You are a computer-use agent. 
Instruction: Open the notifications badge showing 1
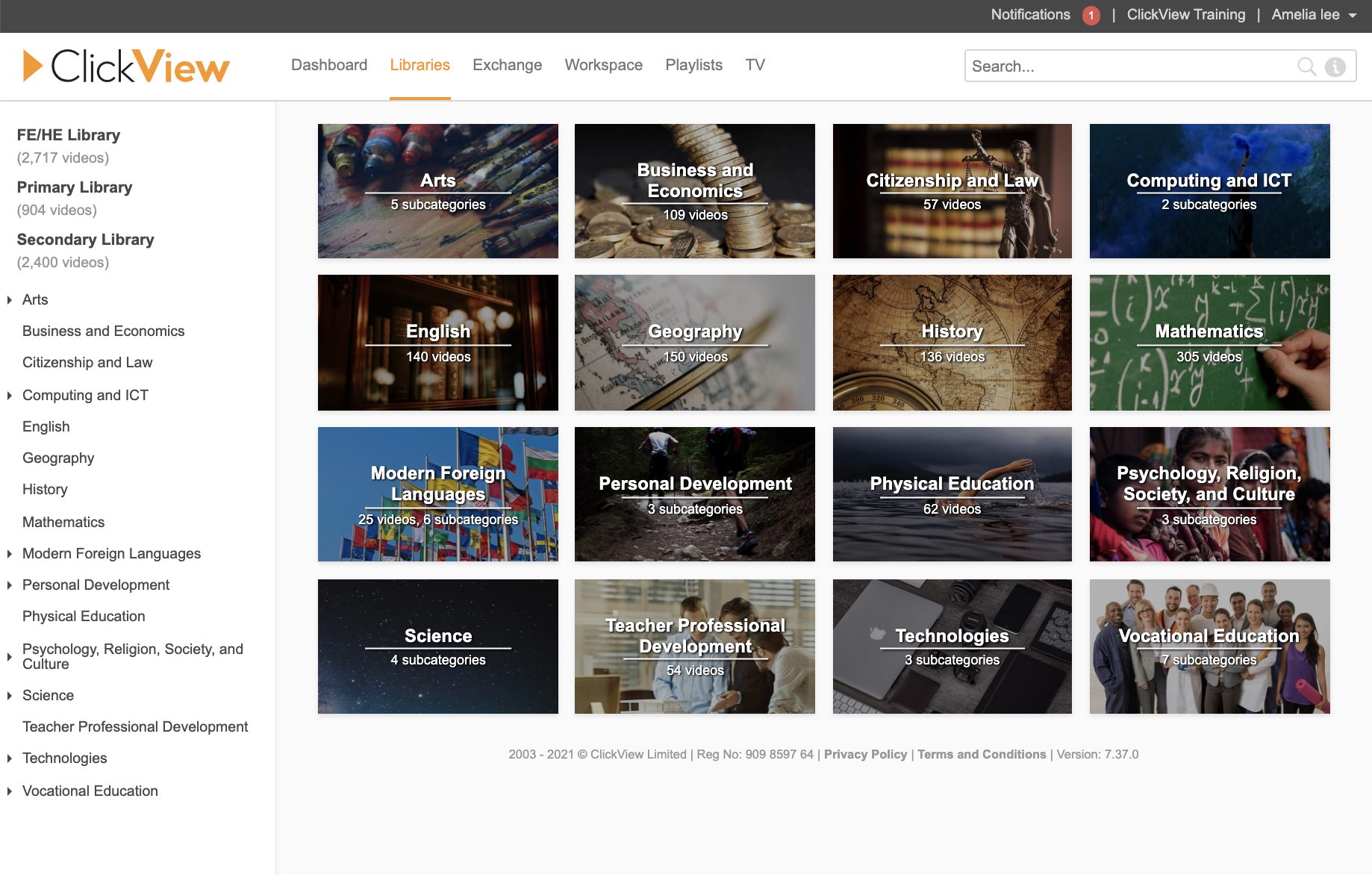tap(1091, 15)
